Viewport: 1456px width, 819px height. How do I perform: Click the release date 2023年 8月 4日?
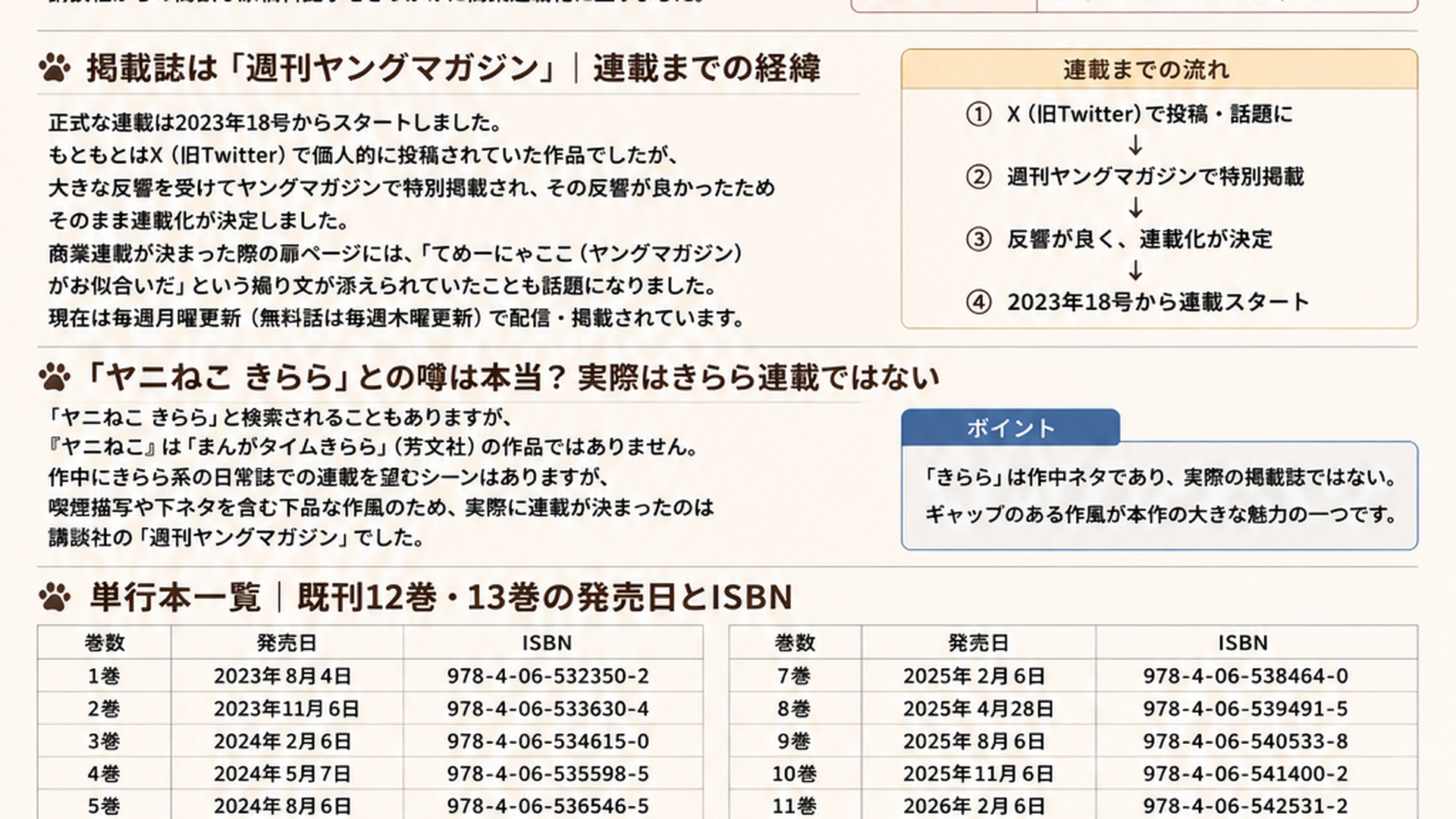point(283,676)
